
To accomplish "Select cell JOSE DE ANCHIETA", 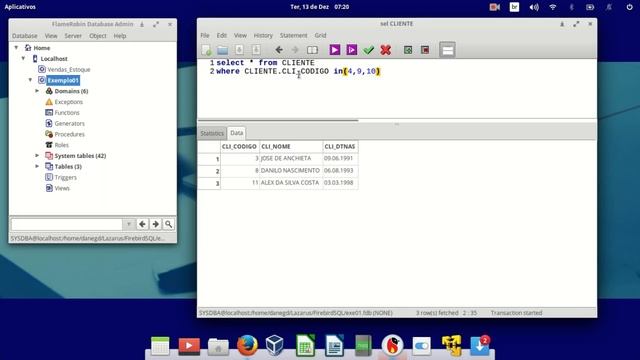I will click(291, 158).
